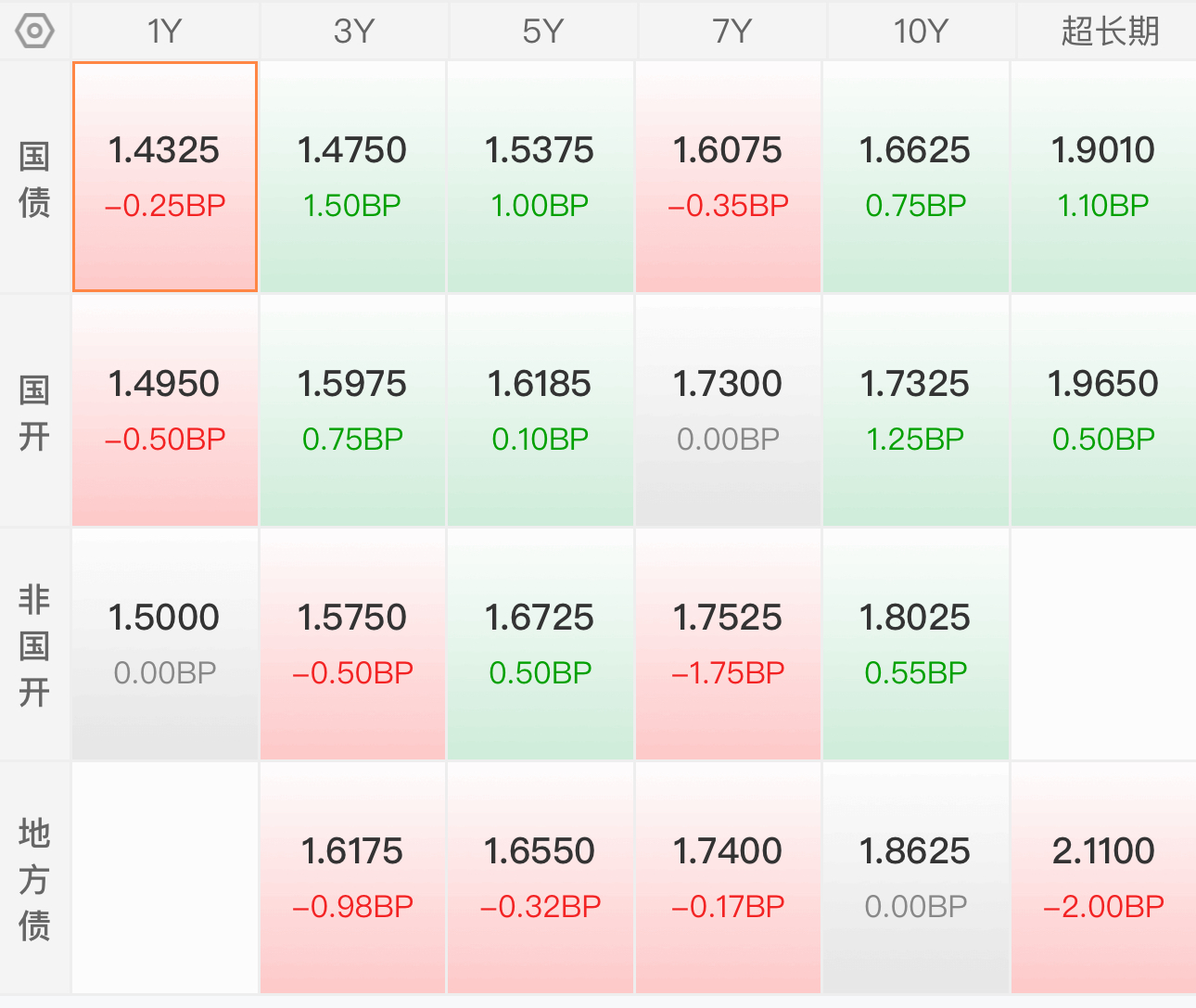This screenshot has height=1008, width=1196.
Task: Select the 3Y column header
Action: point(354,32)
